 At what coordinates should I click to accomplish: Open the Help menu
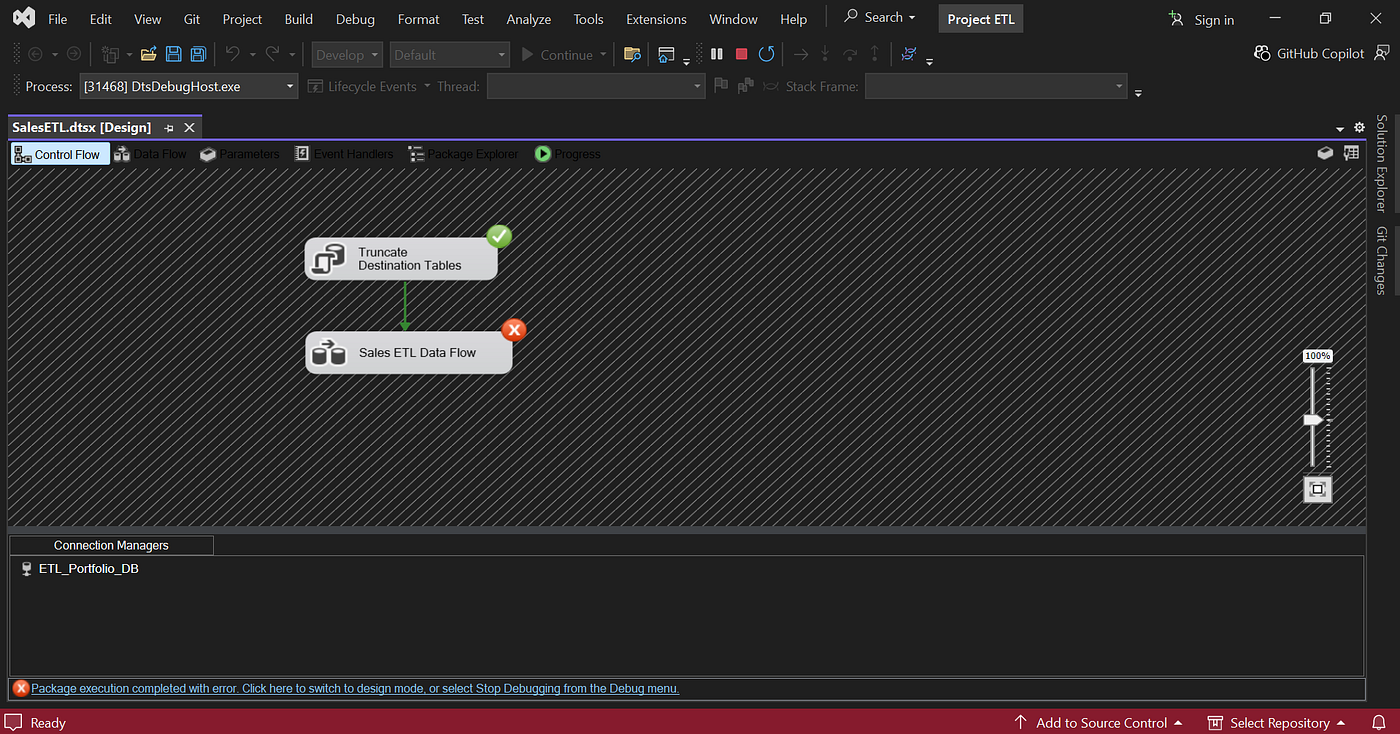click(793, 19)
